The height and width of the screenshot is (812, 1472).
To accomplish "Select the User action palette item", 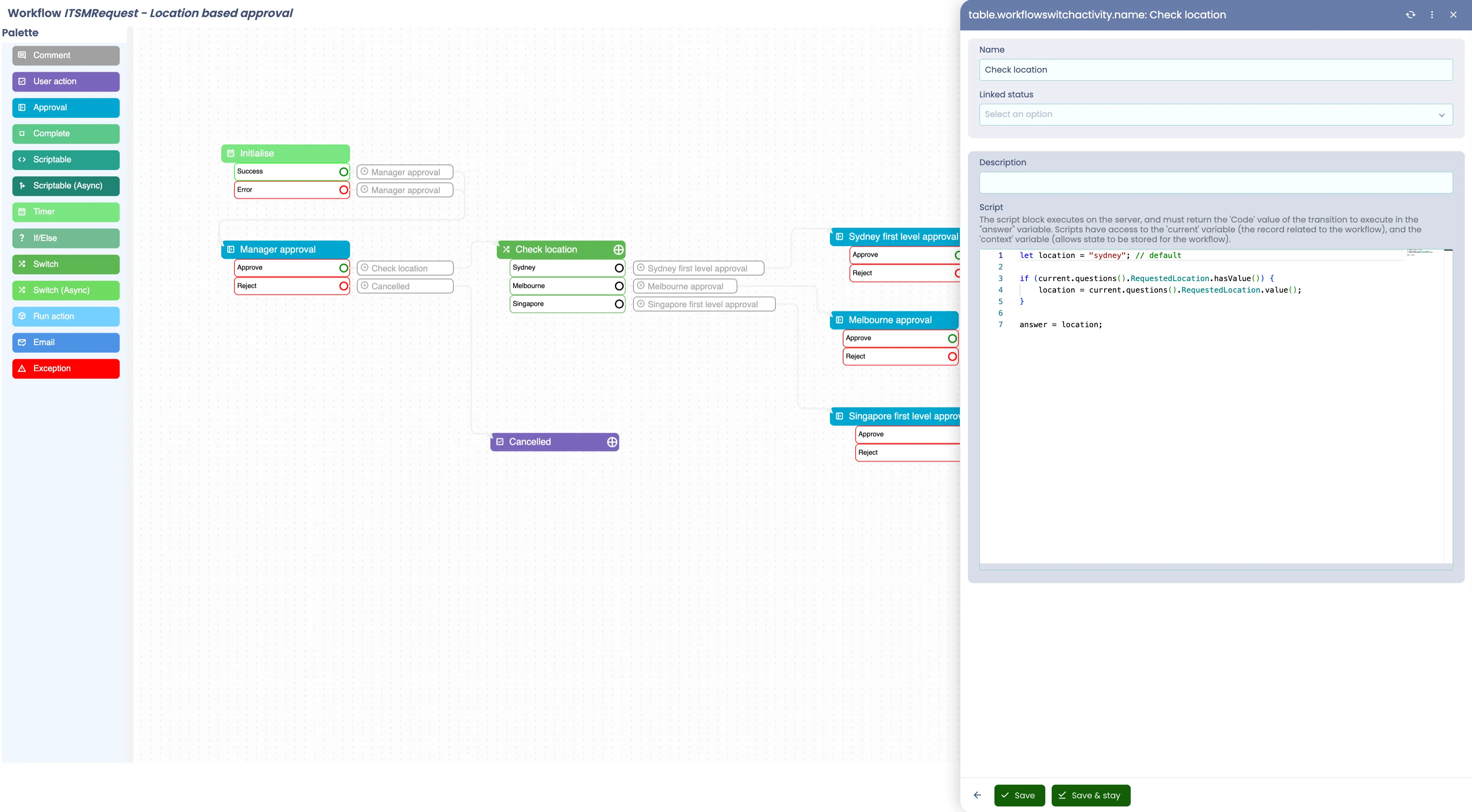I will [x=66, y=82].
